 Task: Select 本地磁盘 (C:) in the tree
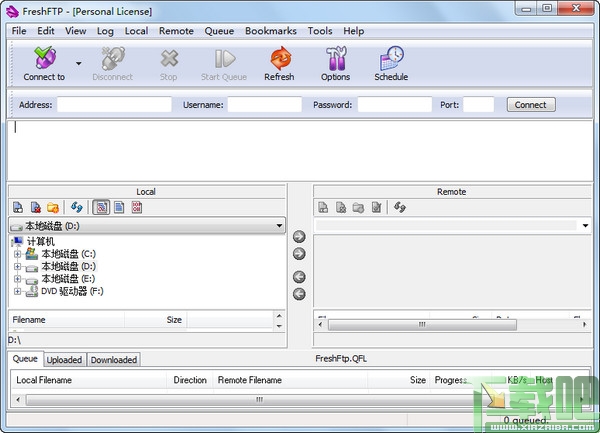pos(68,254)
